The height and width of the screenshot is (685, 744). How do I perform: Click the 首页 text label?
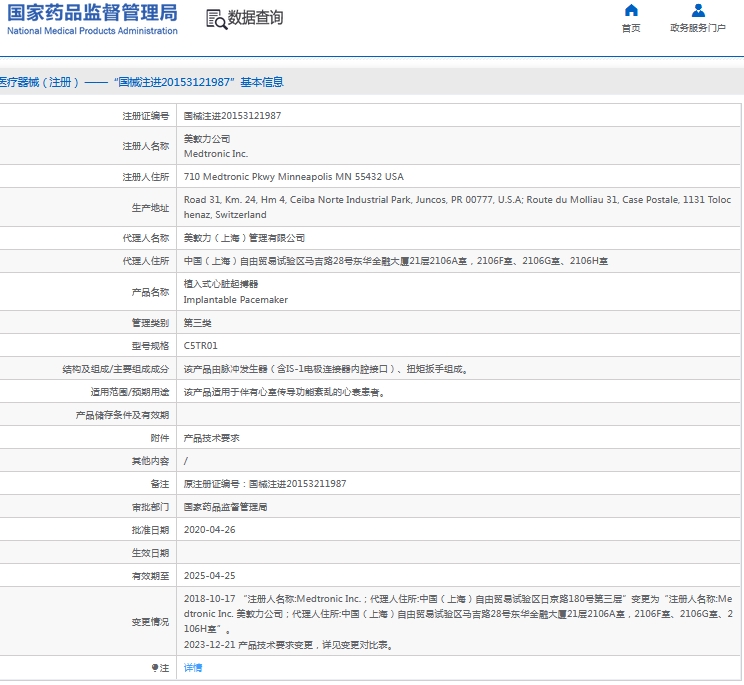point(631,28)
